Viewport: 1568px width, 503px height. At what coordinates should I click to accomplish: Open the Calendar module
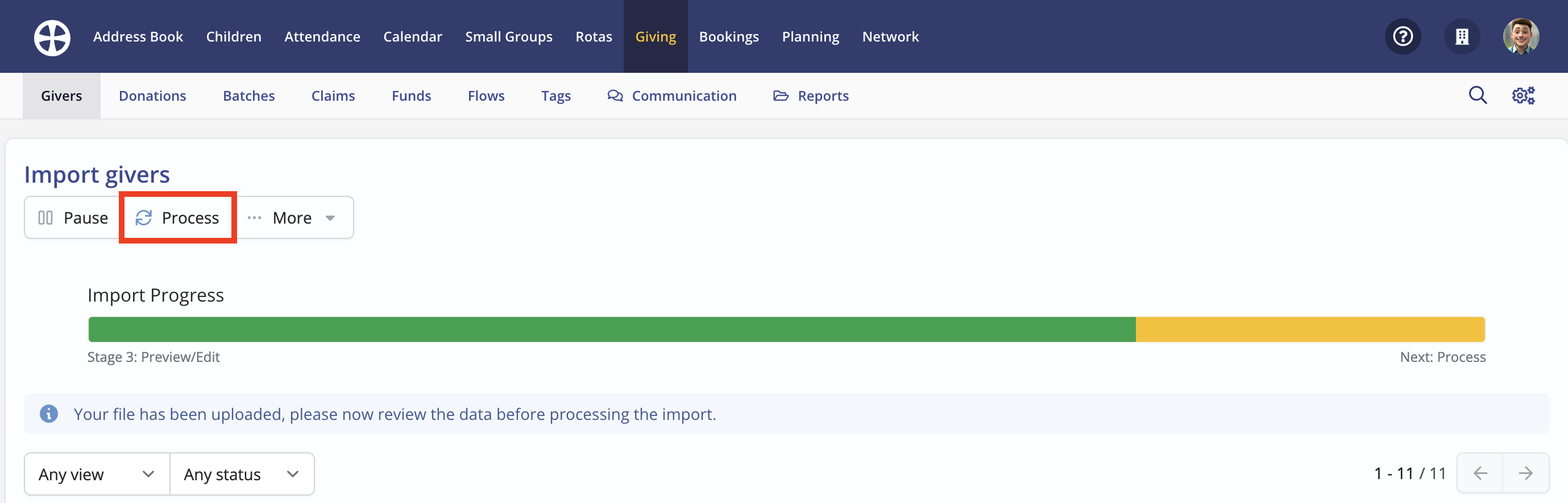pyautogui.click(x=413, y=36)
